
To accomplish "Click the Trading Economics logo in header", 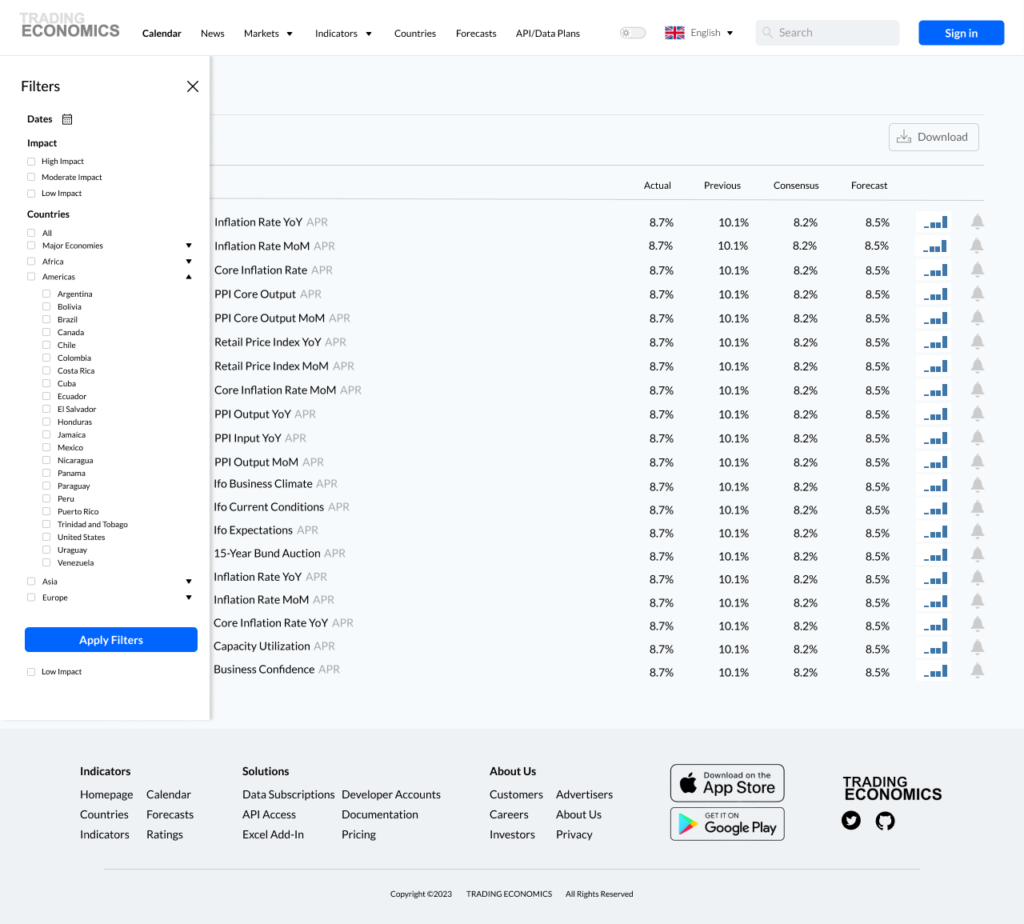I will pos(70,25).
